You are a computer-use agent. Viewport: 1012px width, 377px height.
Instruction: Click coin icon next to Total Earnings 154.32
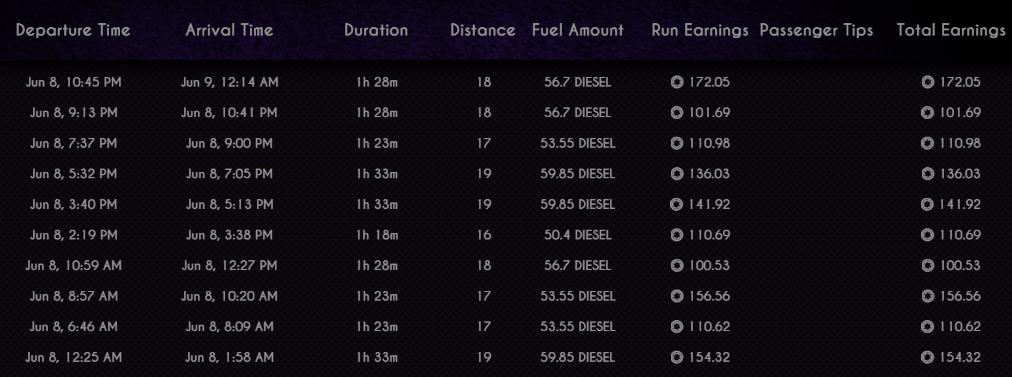pyautogui.click(x=927, y=357)
